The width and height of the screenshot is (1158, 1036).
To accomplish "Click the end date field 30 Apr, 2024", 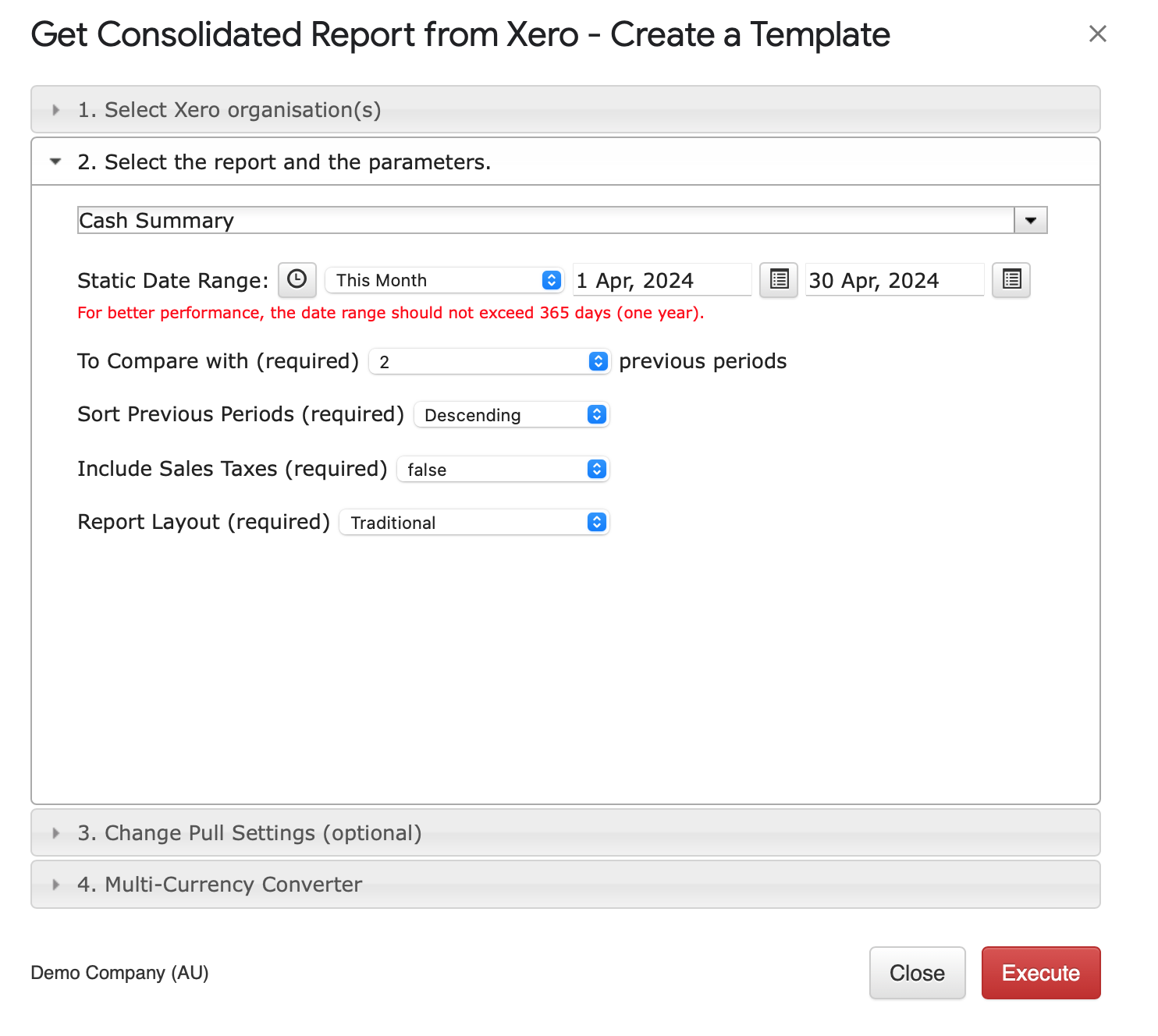I will pyautogui.click(x=895, y=280).
